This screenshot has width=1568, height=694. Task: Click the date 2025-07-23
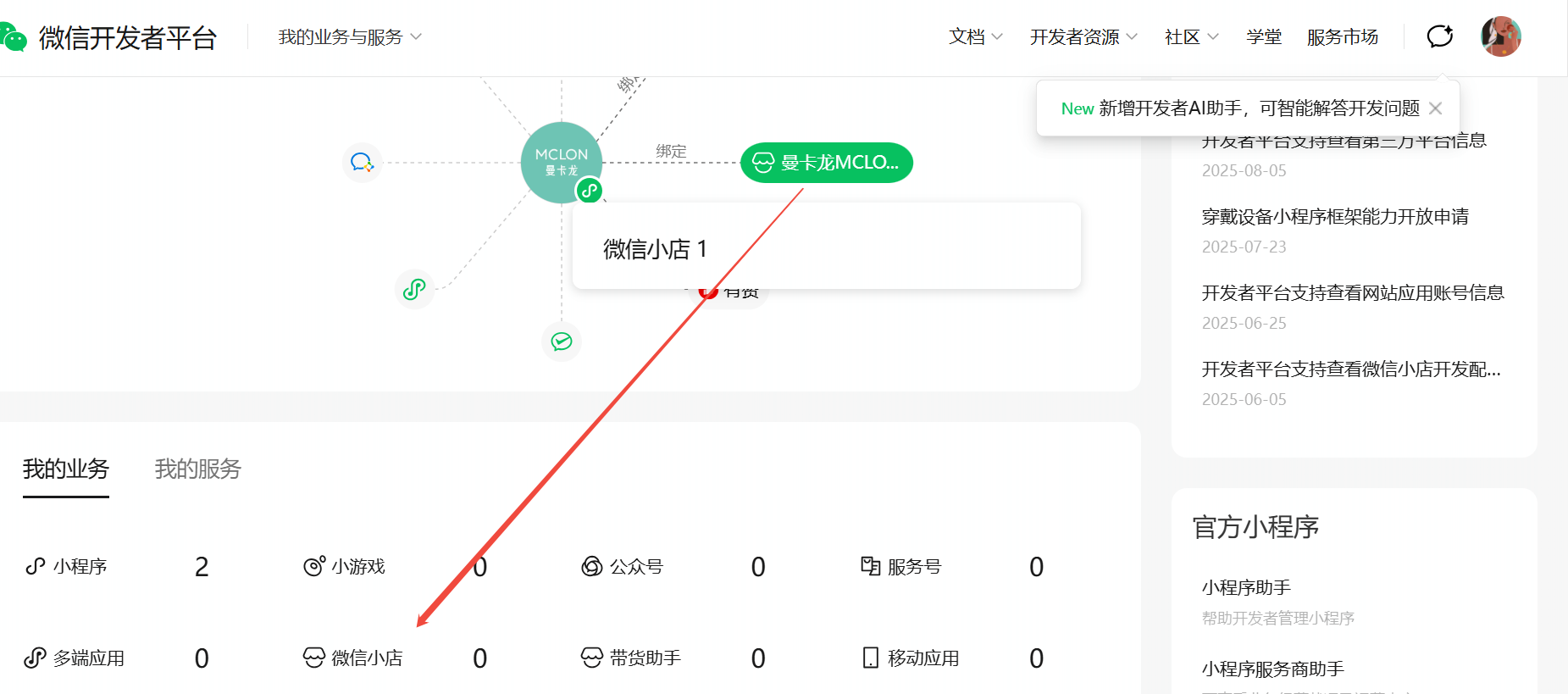[x=1244, y=247]
